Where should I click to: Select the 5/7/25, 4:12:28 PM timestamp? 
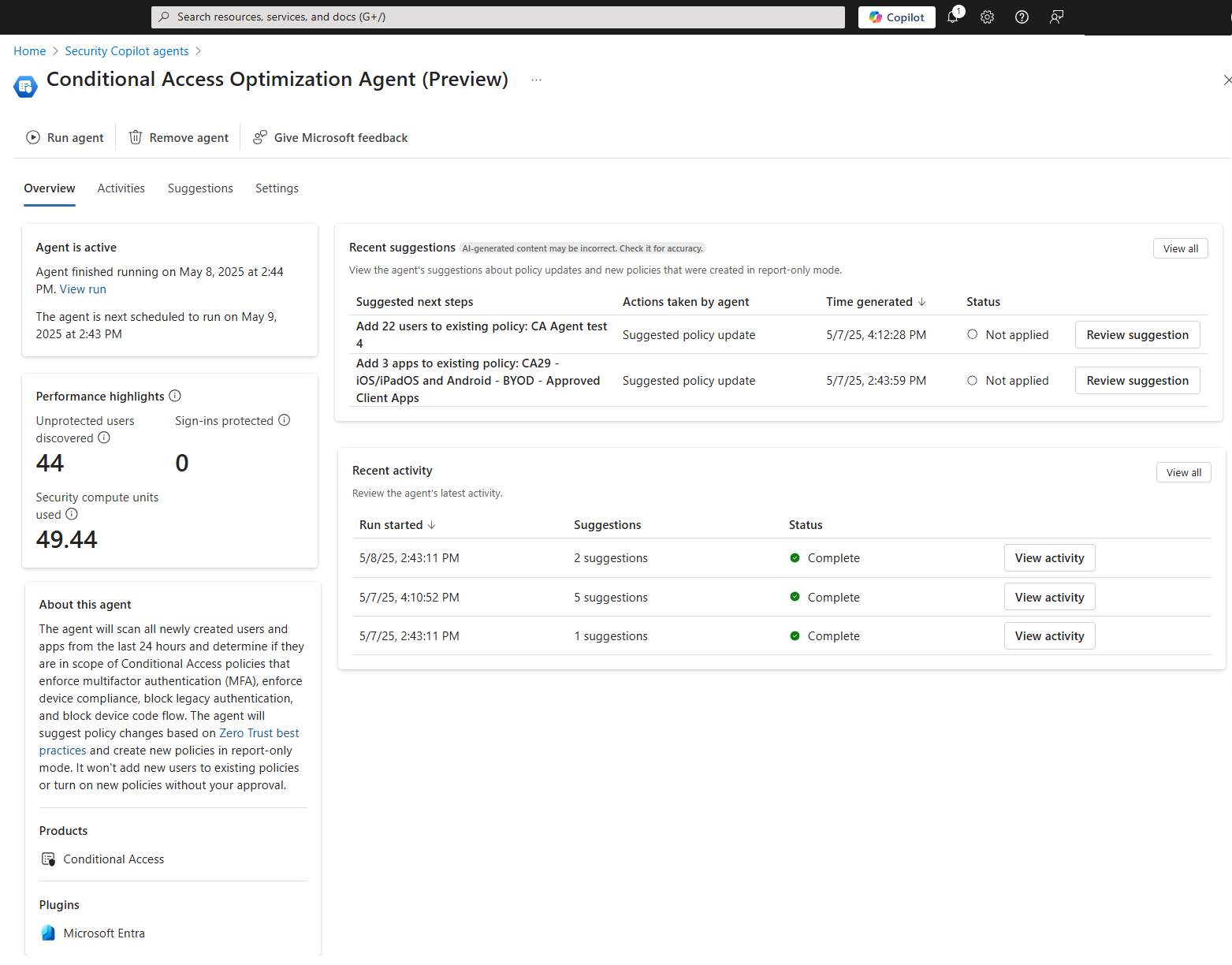click(x=876, y=335)
